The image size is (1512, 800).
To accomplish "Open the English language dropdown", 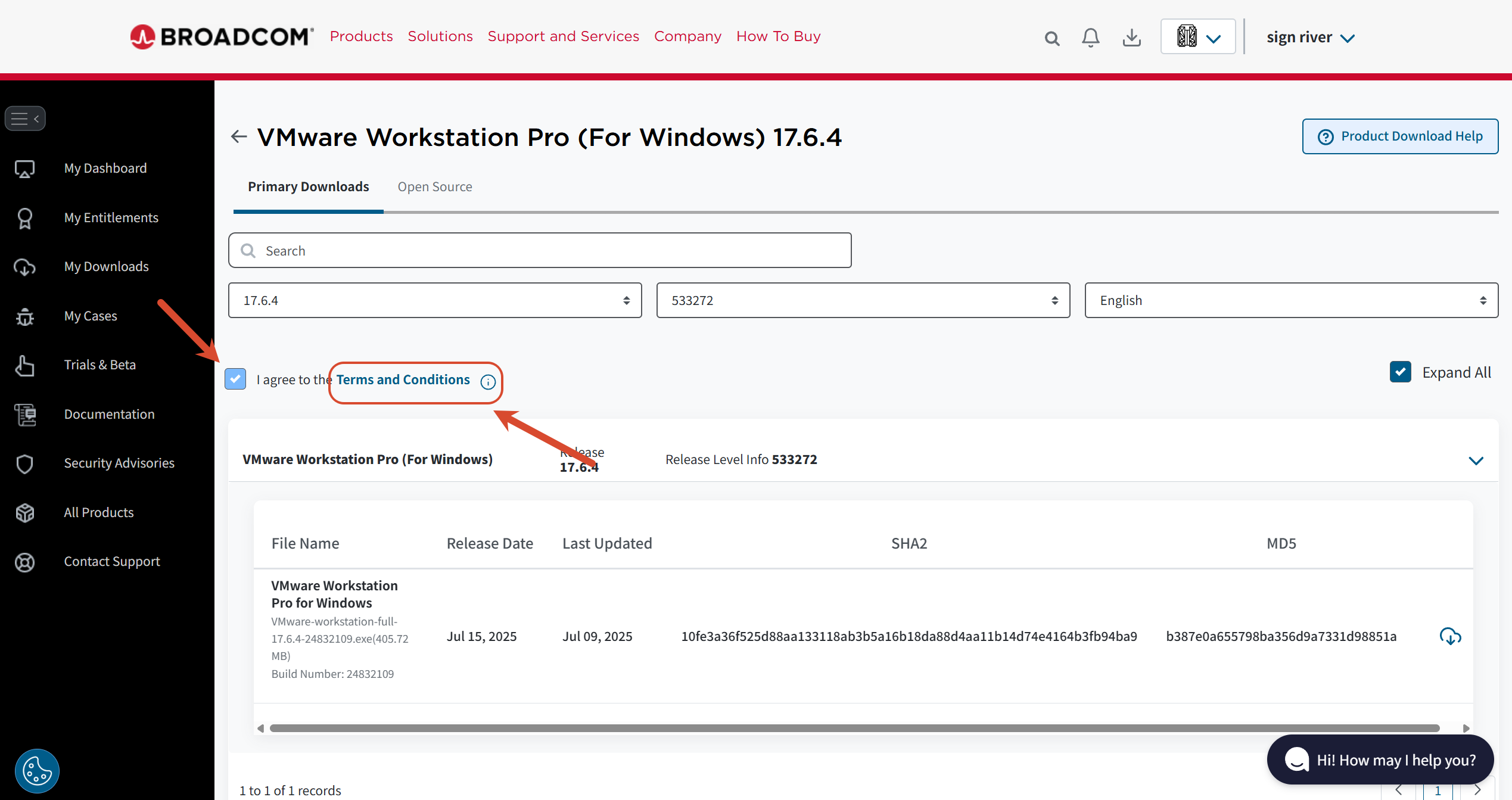I will [1292, 300].
